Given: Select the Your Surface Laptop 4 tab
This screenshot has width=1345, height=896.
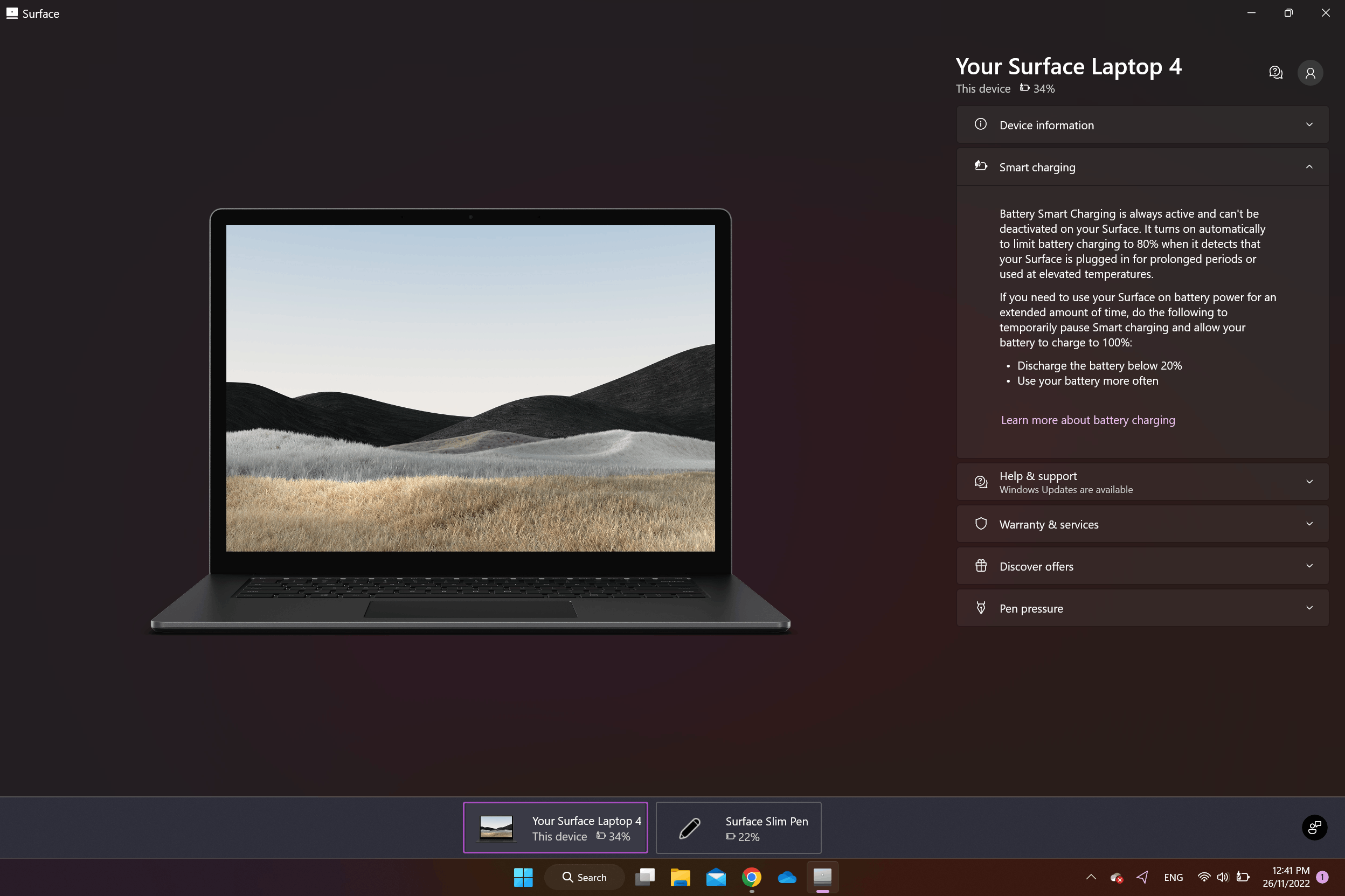Looking at the screenshot, I should point(555,828).
